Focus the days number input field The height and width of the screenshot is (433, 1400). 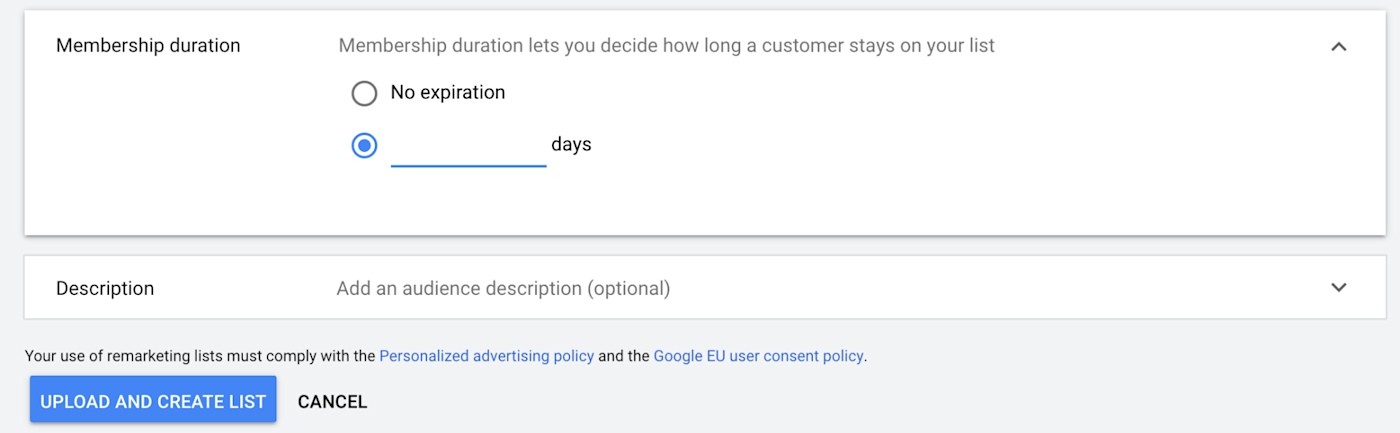(x=468, y=146)
